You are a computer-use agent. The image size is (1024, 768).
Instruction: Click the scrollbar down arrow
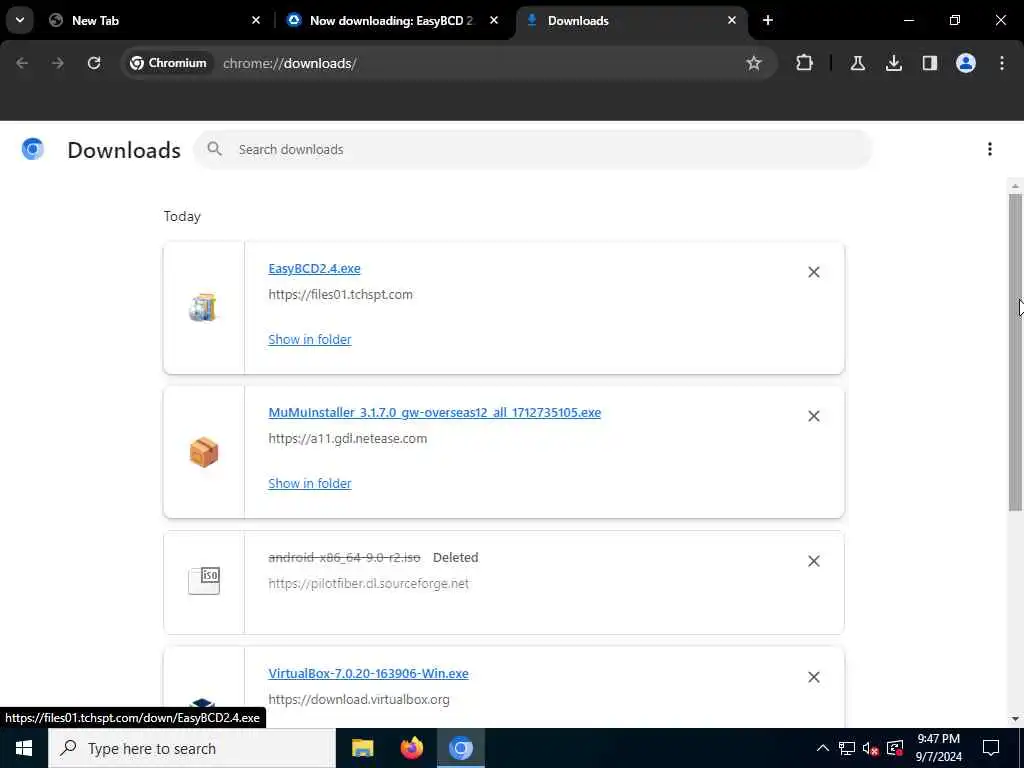tap(1015, 719)
